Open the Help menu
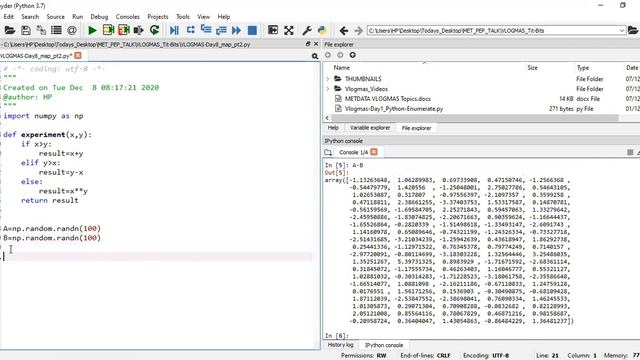This screenshot has height=360, width=640. pos(224,17)
